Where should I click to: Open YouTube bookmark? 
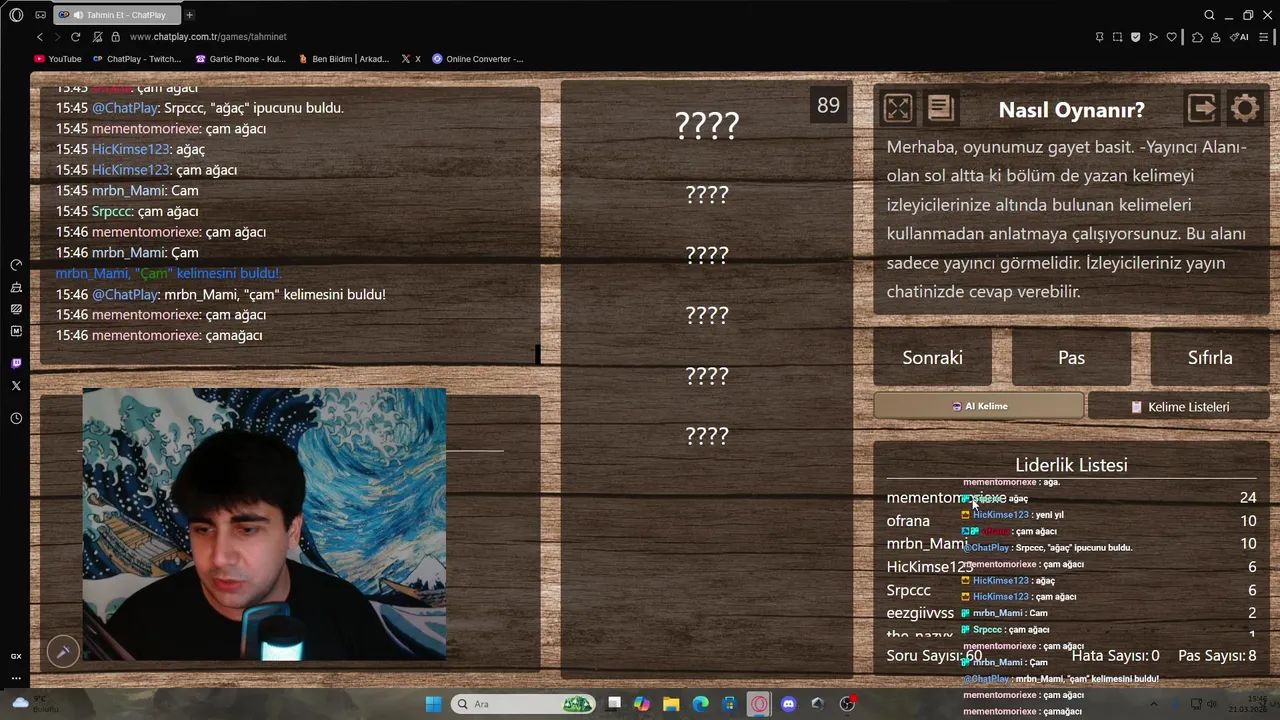pos(58,59)
